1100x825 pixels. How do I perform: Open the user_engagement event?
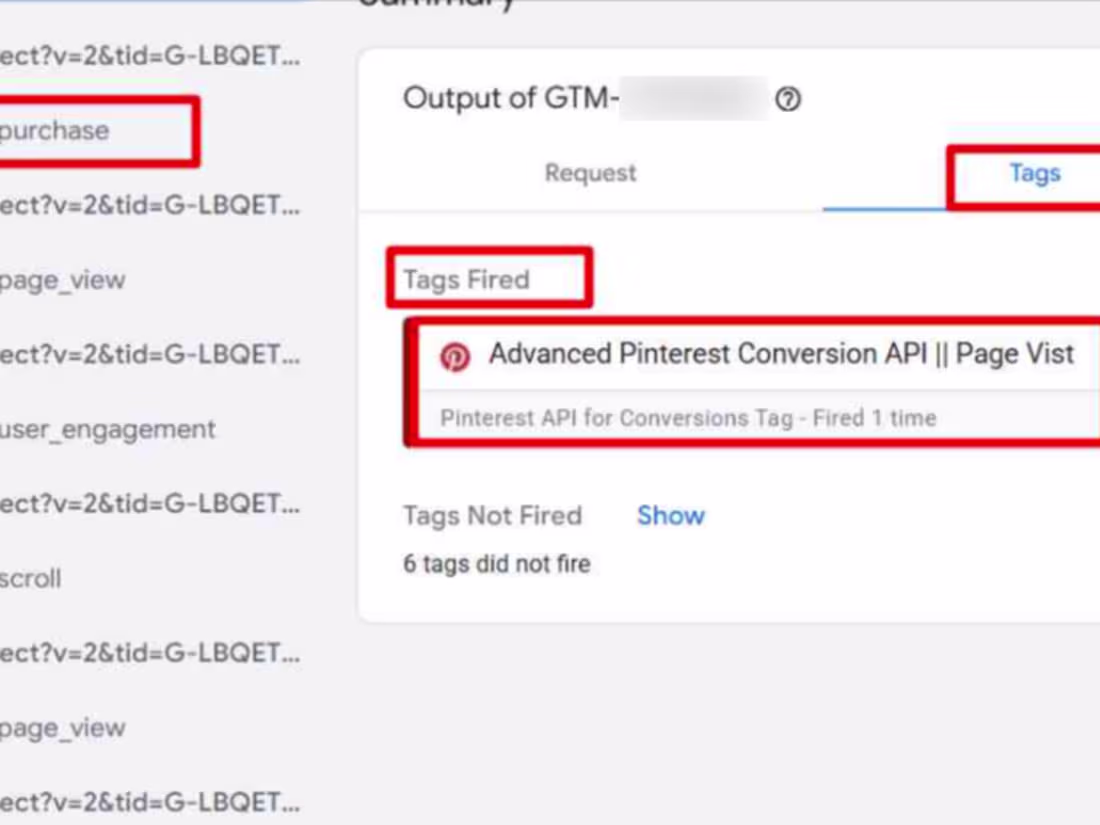tap(107, 429)
